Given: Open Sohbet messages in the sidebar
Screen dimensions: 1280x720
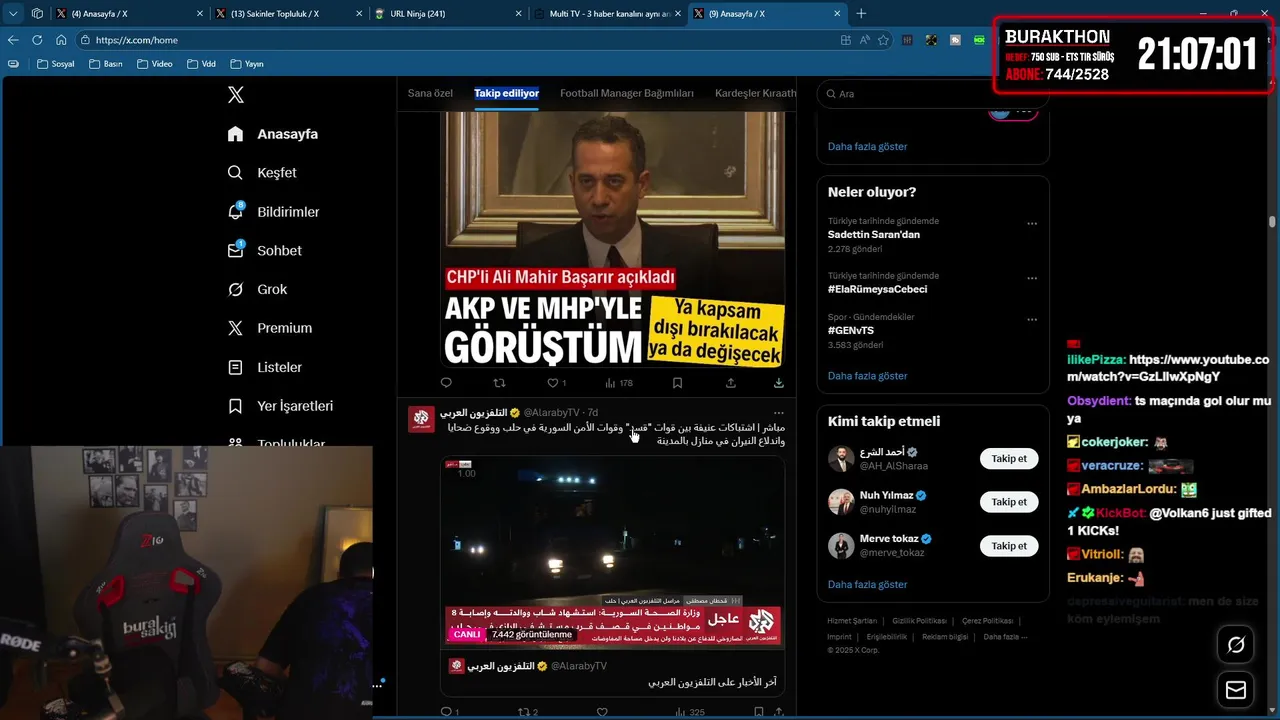Looking at the screenshot, I should coord(265,251).
